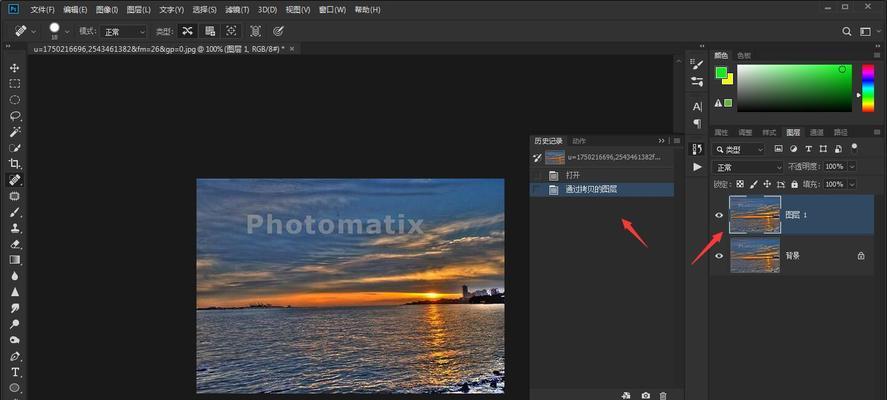Screen dimensions: 887x400
Task: Create new document from current state
Action: click(626, 395)
